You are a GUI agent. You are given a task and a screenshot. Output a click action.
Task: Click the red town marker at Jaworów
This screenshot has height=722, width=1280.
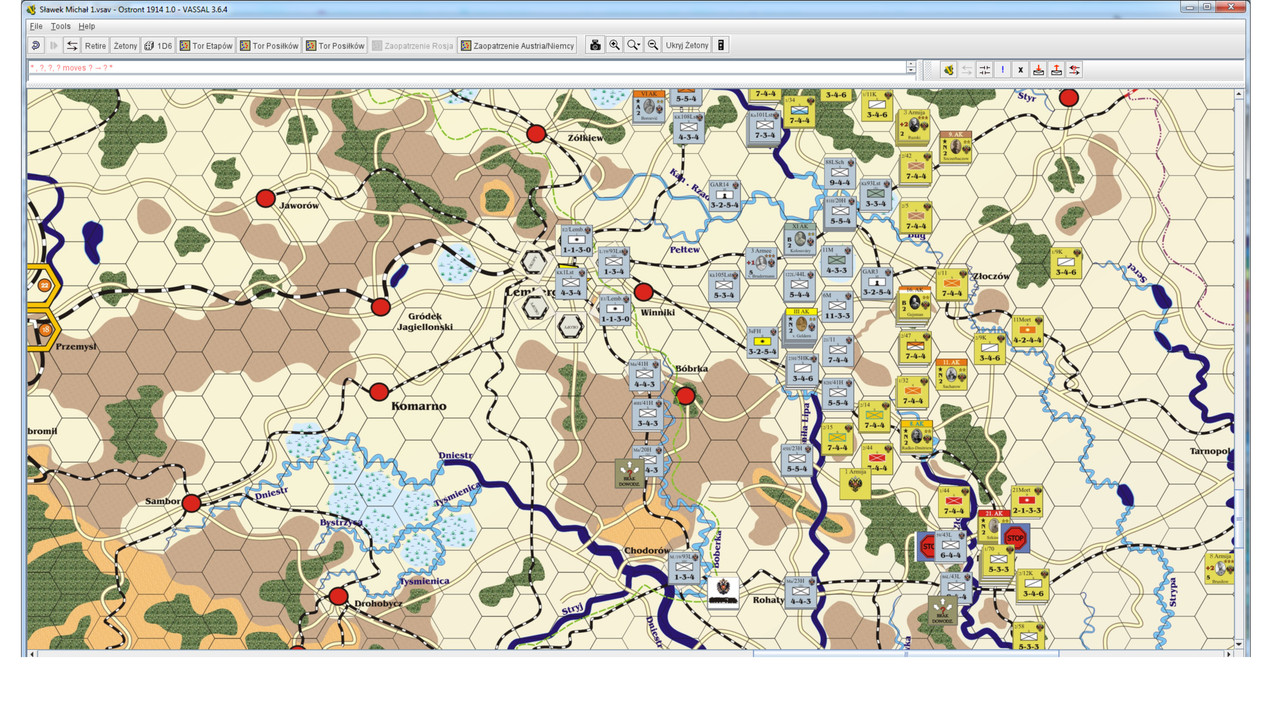(265, 198)
